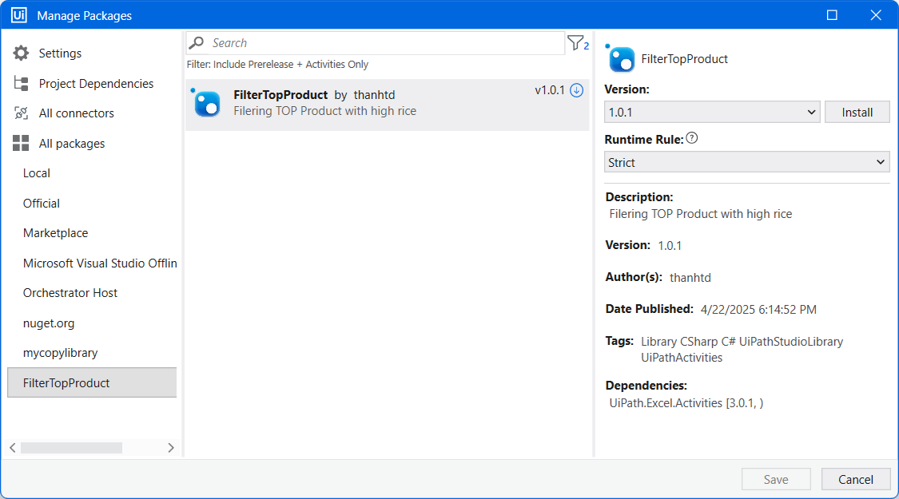Select Settings in the left panel
The width and height of the screenshot is (899, 499).
tap(60, 53)
